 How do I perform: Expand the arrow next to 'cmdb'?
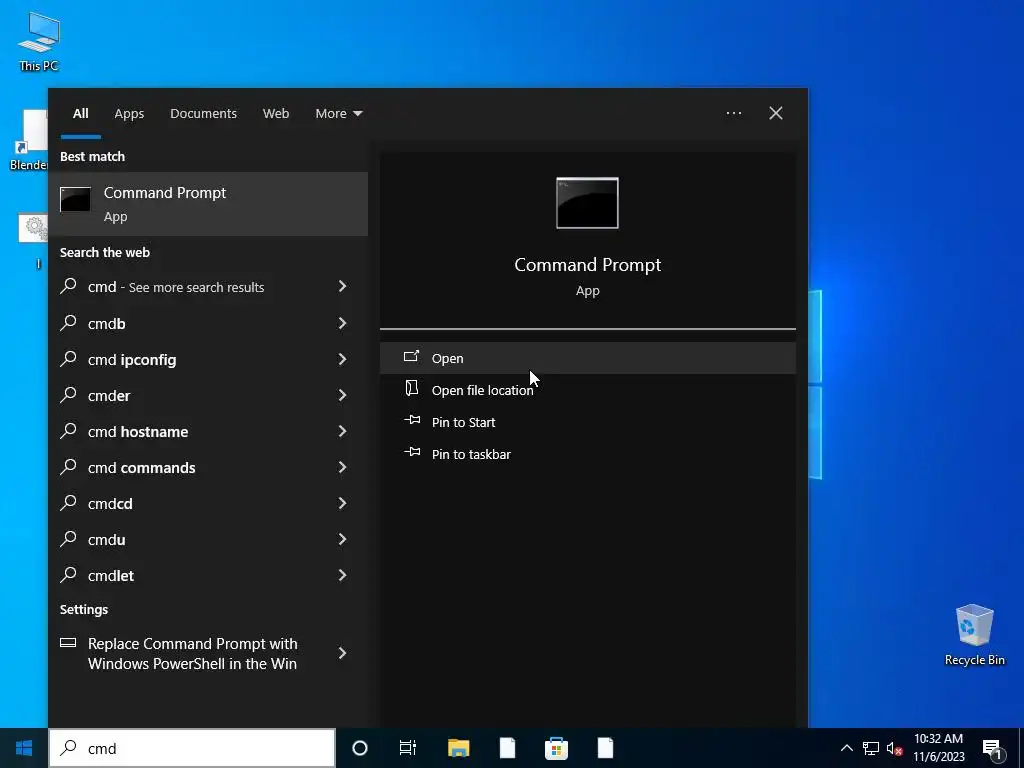[342, 323]
